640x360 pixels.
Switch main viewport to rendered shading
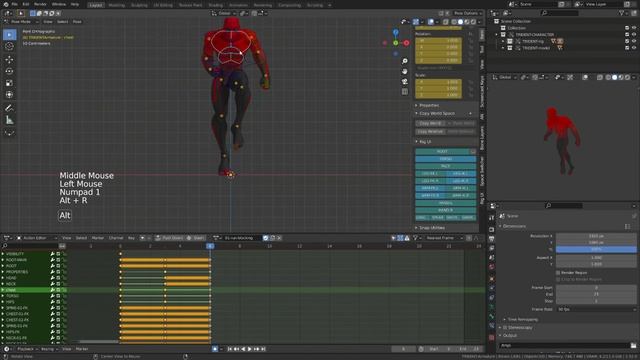coord(473,22)
